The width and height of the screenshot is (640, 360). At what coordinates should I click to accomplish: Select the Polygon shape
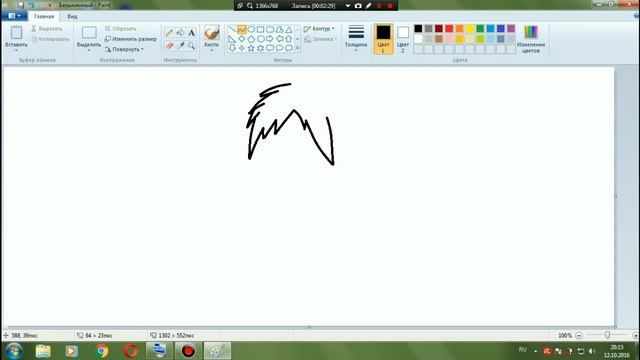279,30
